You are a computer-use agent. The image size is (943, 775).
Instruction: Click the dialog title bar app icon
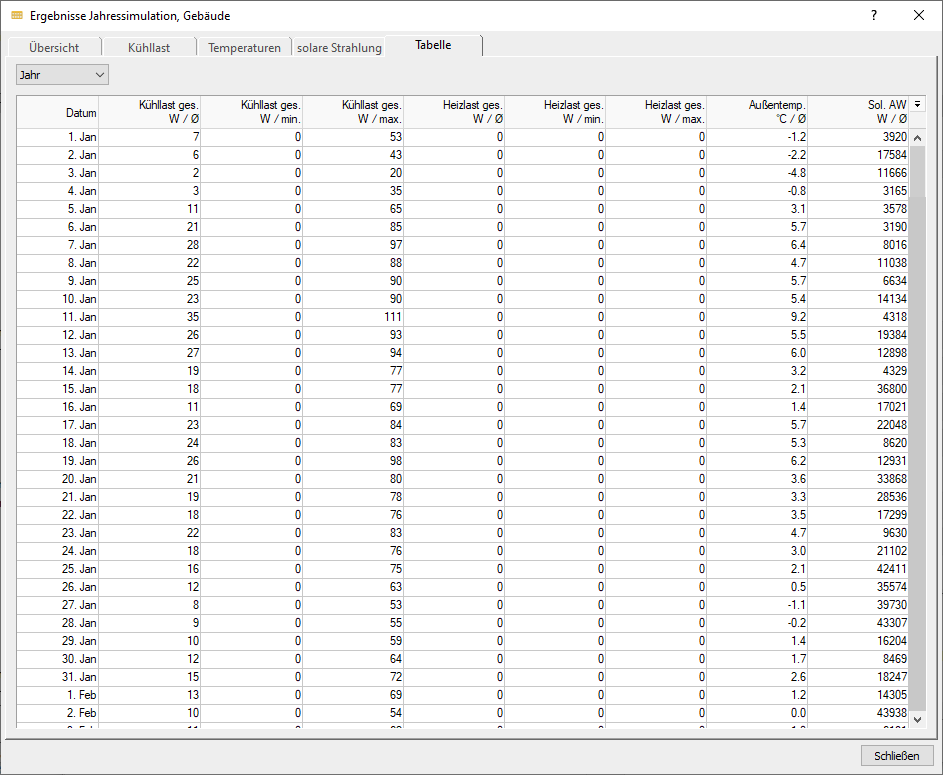tap(17, 16)
